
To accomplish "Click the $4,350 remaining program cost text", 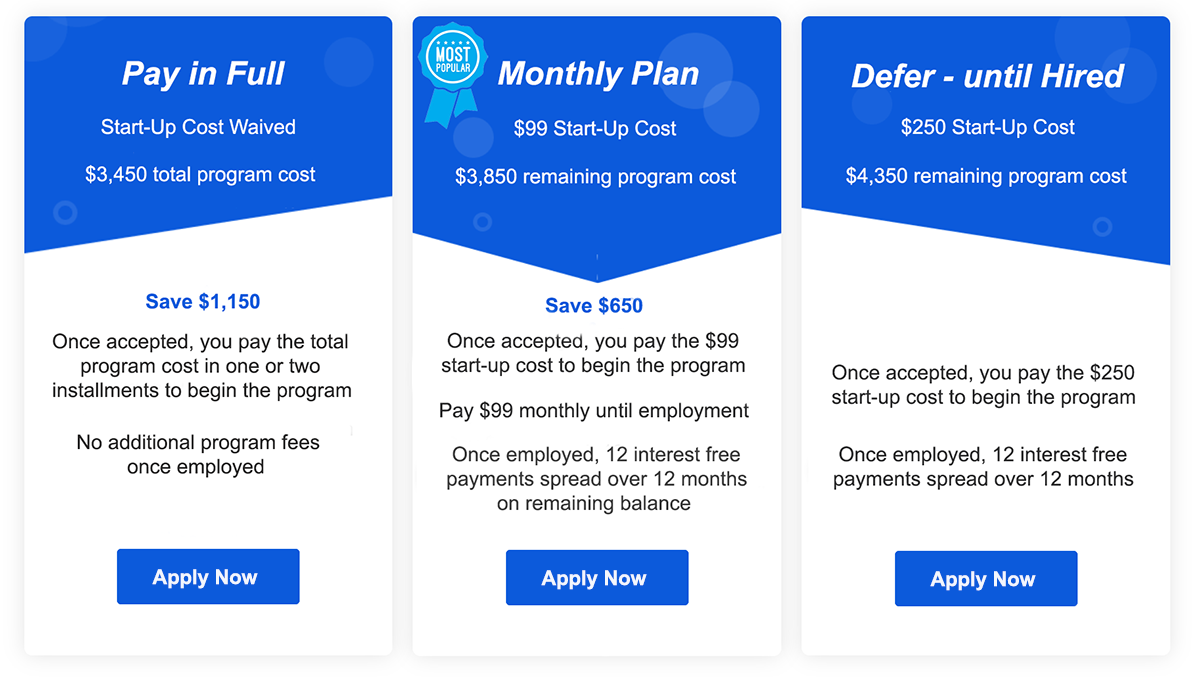I will tap(986, 176).
